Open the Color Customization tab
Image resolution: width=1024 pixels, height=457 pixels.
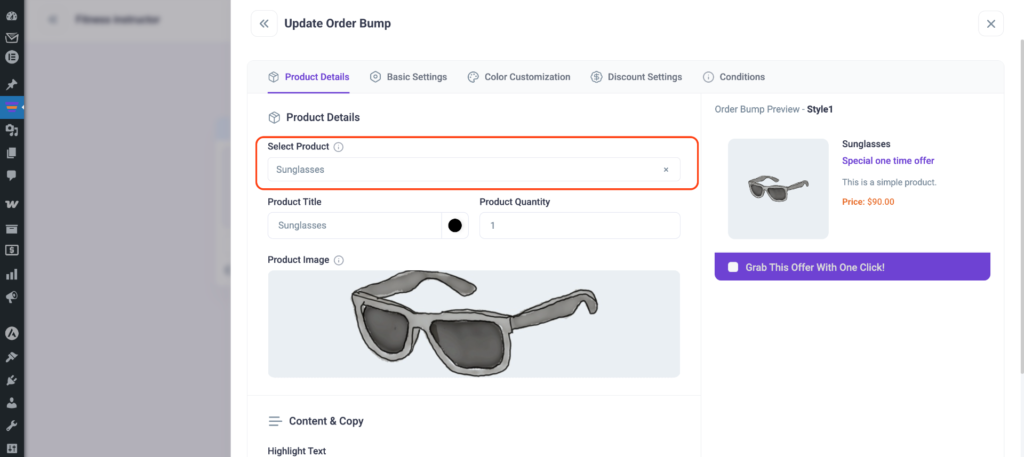pos(519,77)
